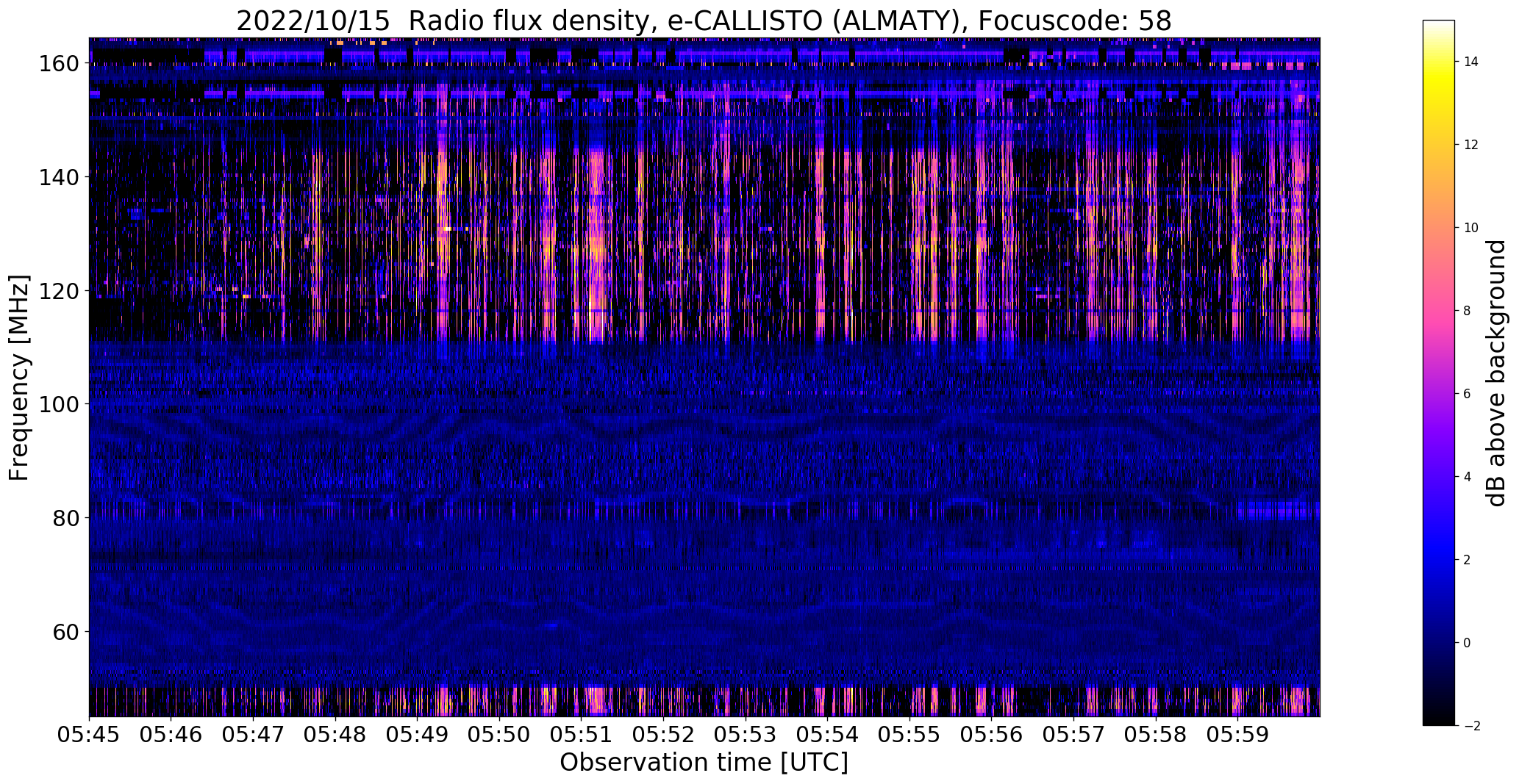Viewport: 1519px width, 784px height.
Task: Click the 'dB above background' colorbar label
Action: coord(1496,373)
